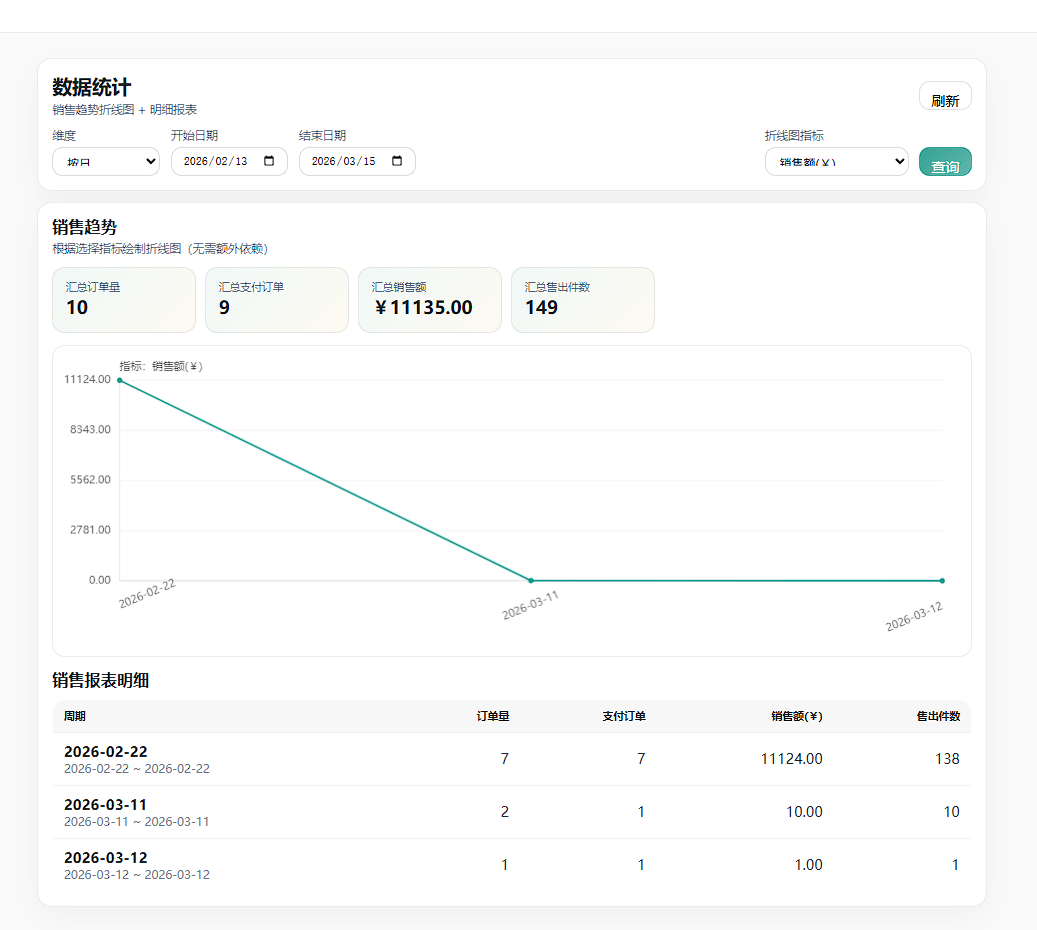
Task: Click the 数据统计 page heading
Action: (x=92, y=87)
